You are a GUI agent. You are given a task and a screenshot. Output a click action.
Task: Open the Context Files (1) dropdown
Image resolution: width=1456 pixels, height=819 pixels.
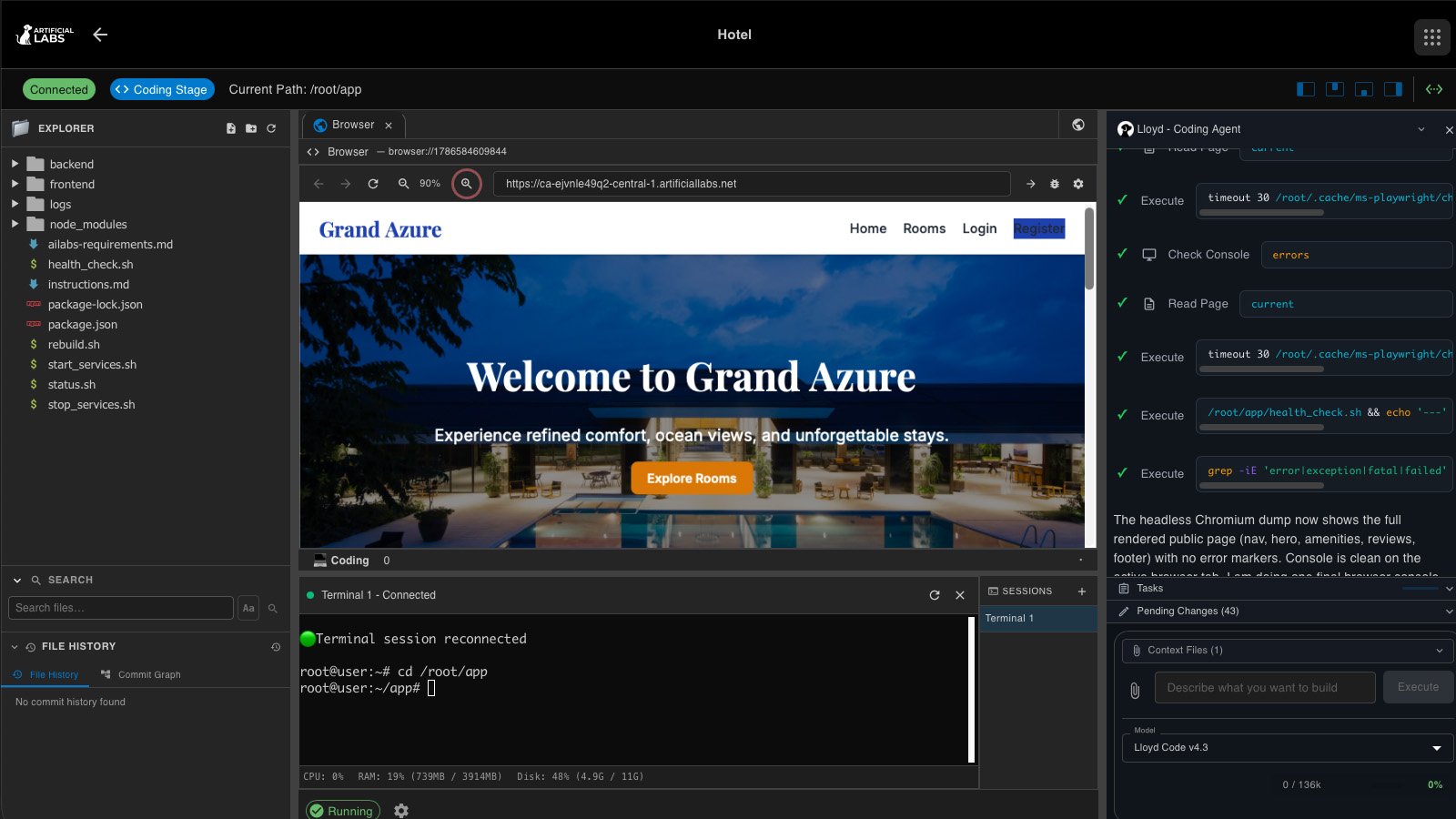coord(1287,651)
